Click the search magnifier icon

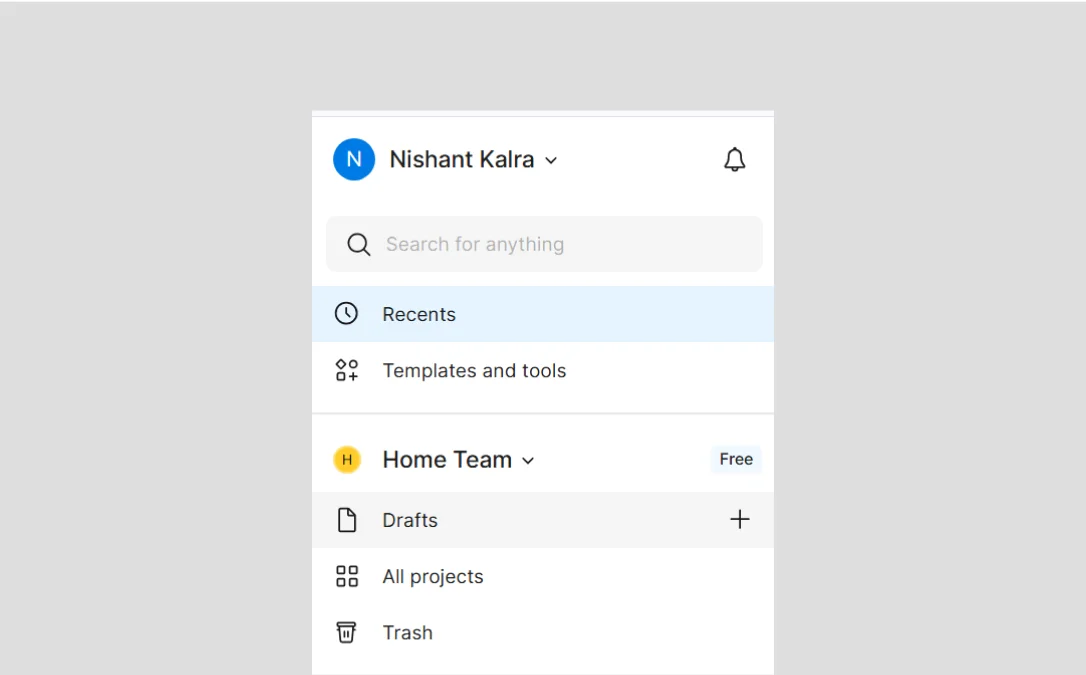coord(358,244)
